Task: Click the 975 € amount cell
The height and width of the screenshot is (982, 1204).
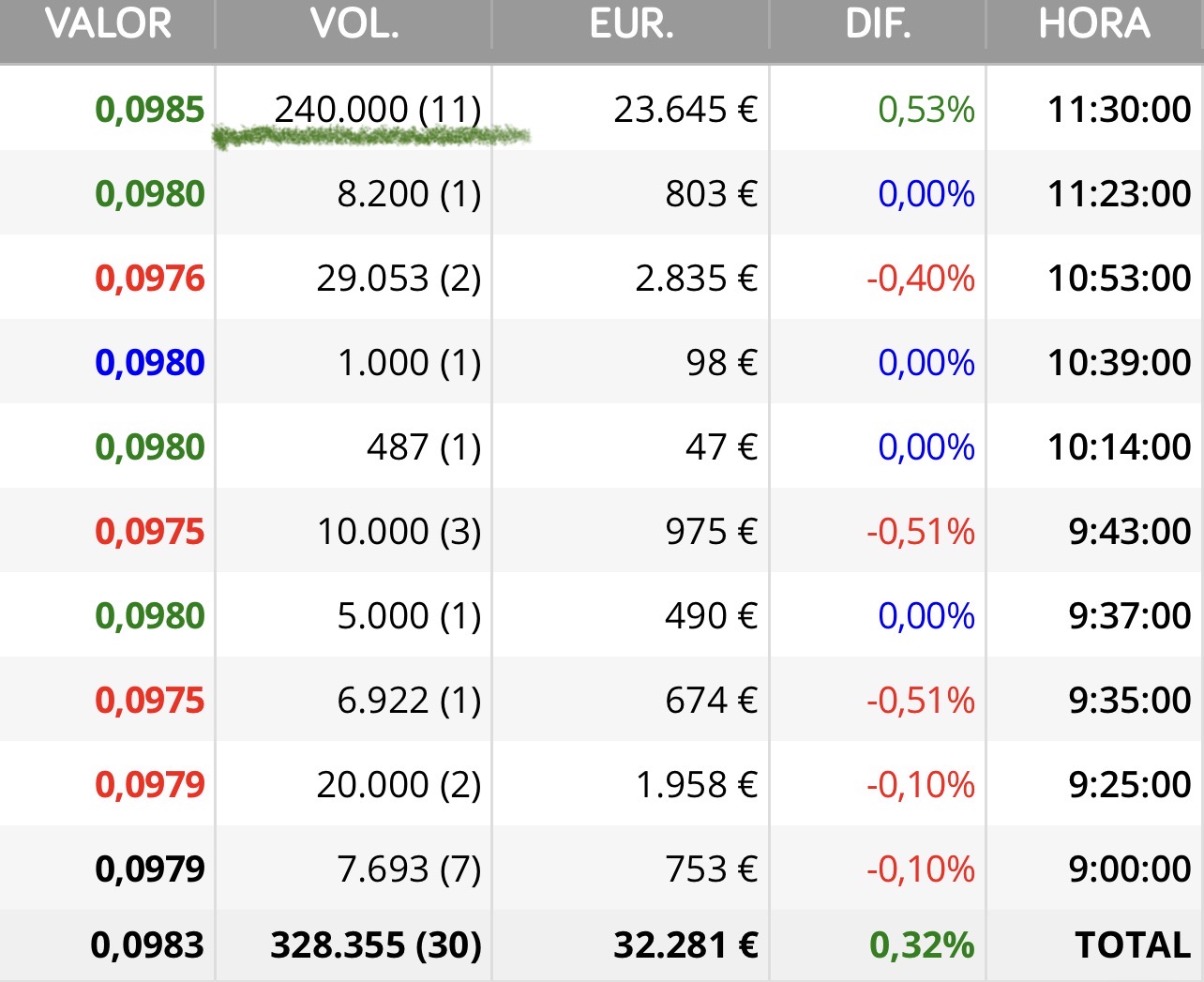Action: (711, 532)
